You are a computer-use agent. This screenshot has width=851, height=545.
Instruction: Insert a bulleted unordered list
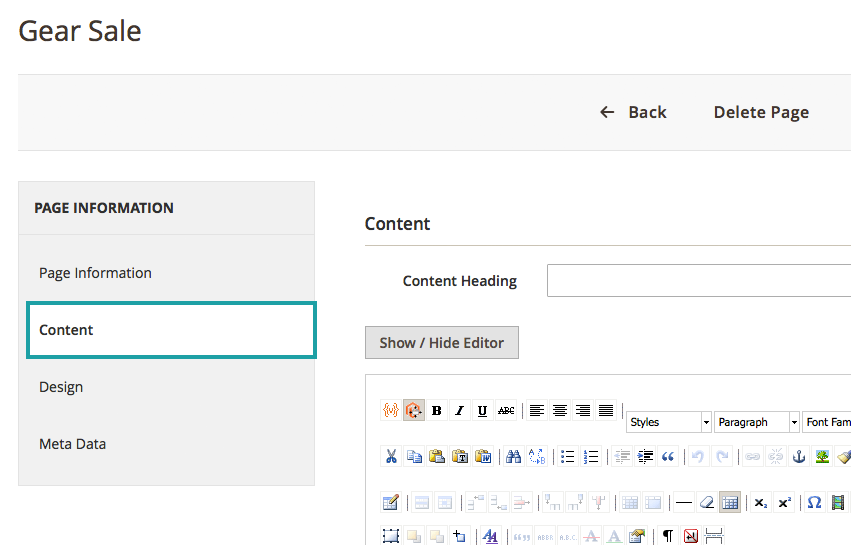click(x=568, y=456)
